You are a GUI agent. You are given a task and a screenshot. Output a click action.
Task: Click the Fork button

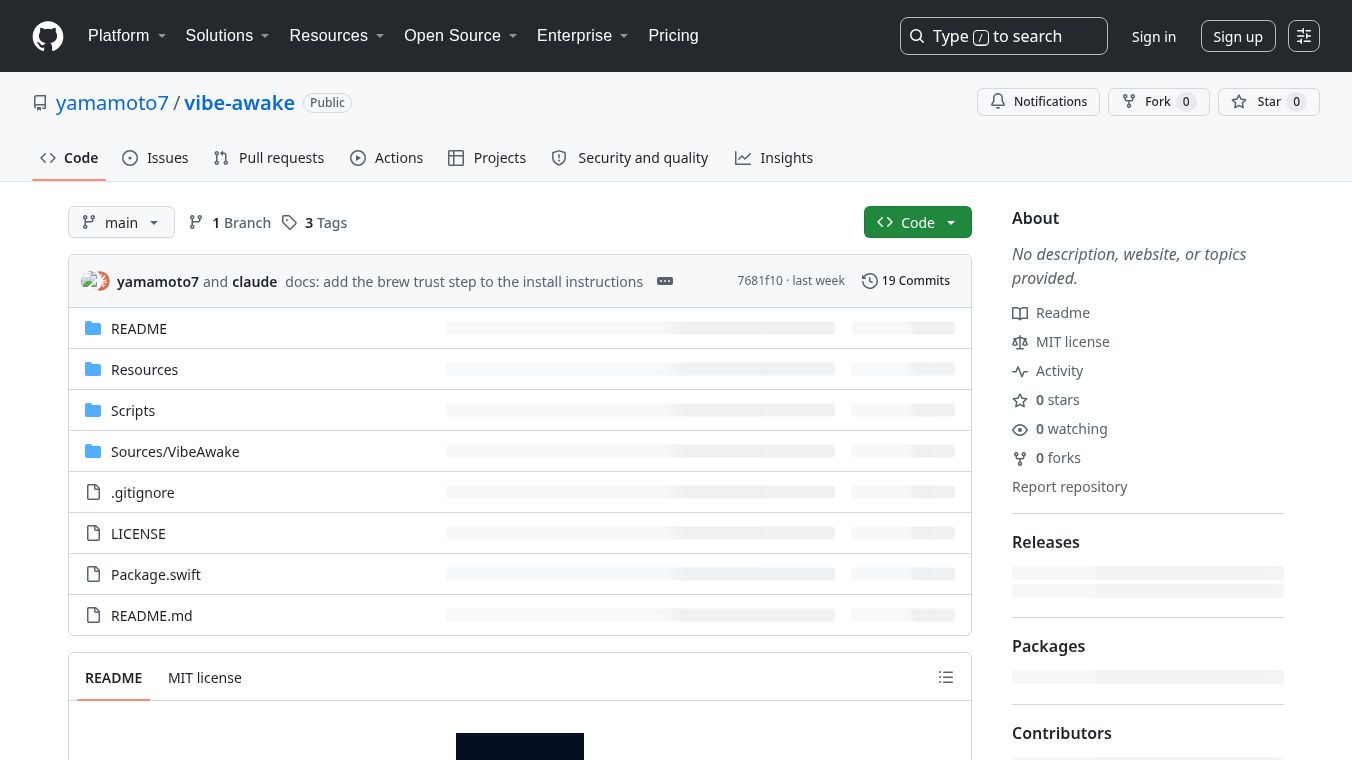(1158, 102)
